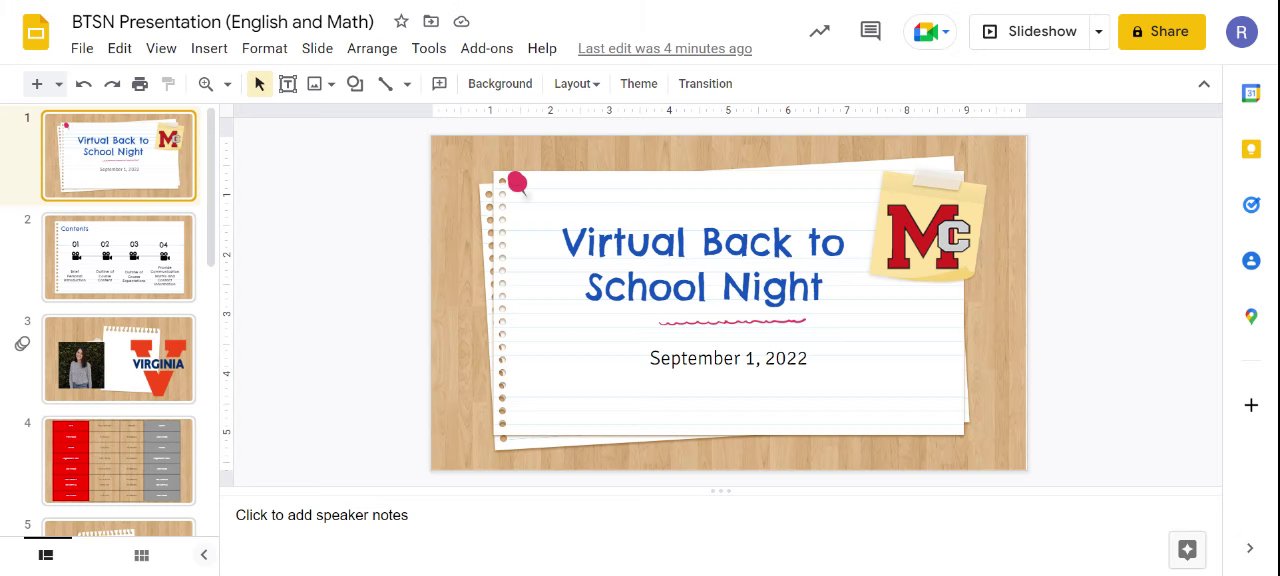Open the Explore button
Viewport: 1280px width, 576px height.
[x=1187, y=549]
